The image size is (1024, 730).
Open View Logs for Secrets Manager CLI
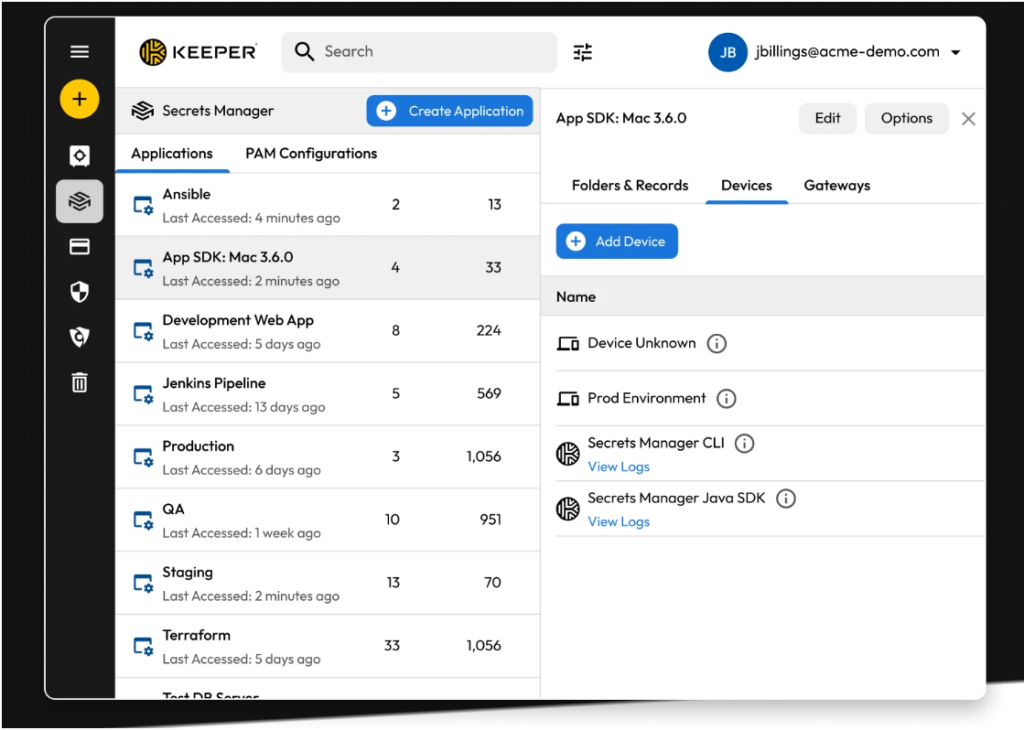click(618, 466)
